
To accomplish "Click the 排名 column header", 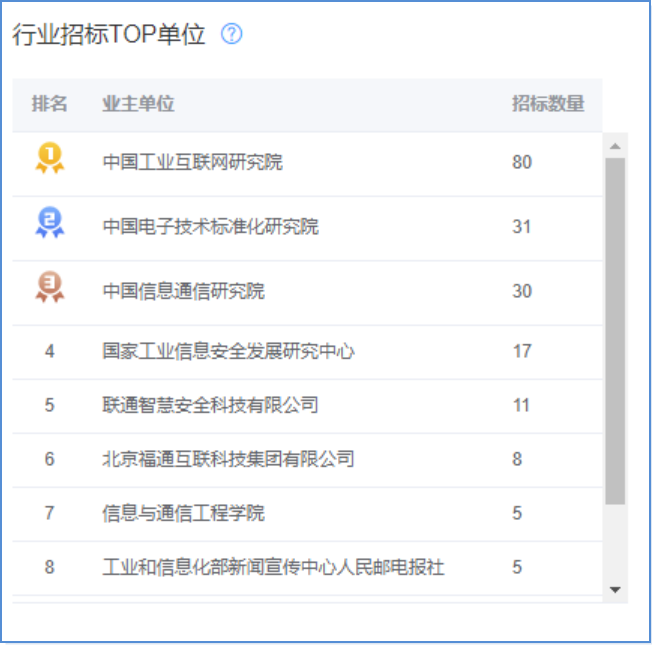I will [50, 103].
